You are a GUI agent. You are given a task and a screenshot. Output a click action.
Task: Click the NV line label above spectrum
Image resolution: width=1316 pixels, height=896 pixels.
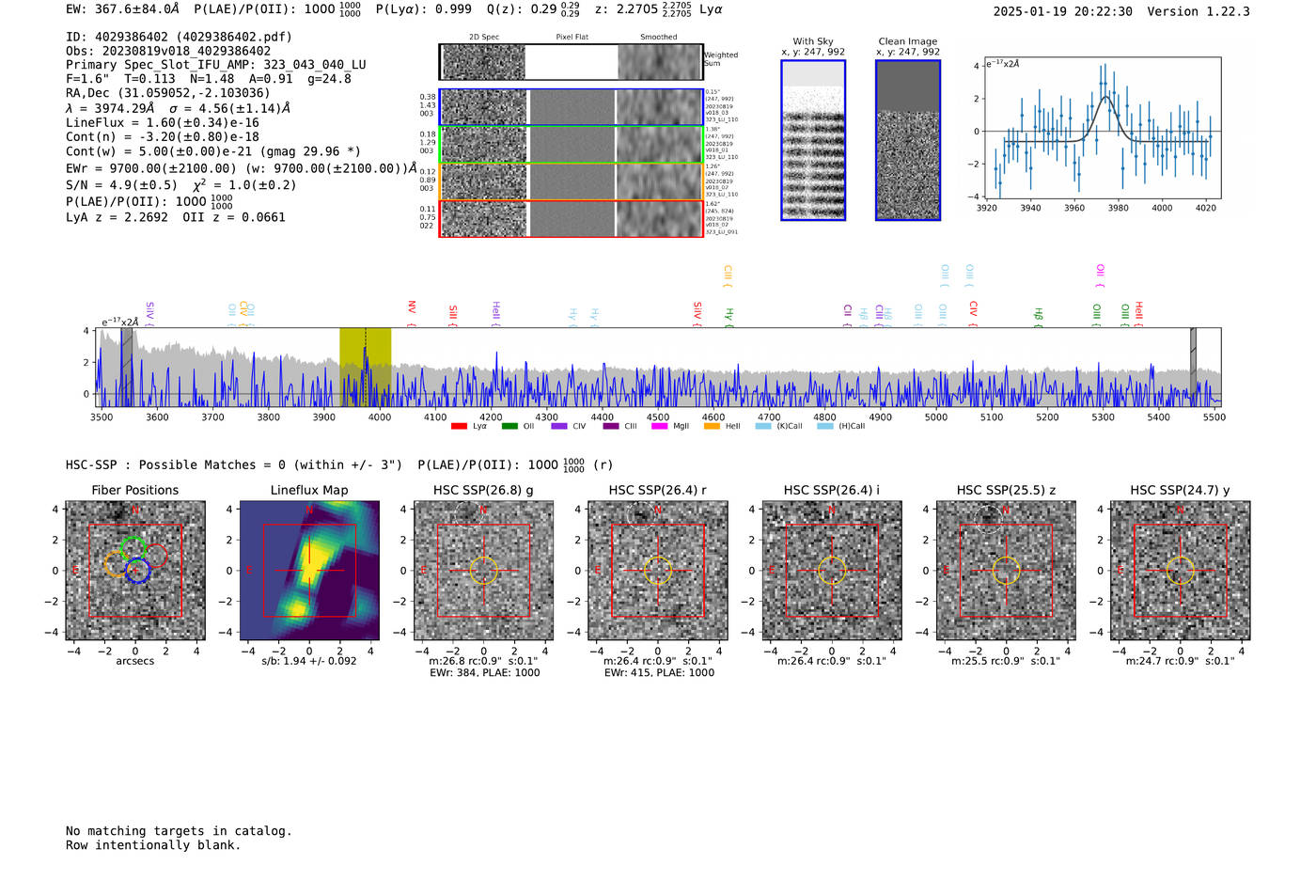tap(412, 313)
